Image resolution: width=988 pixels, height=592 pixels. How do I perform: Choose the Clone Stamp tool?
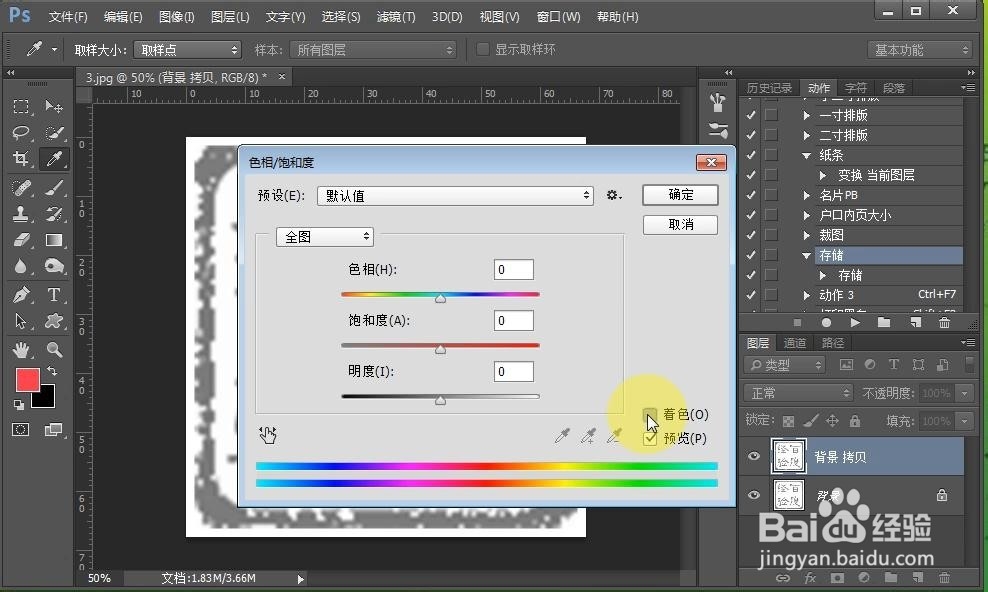pos(22,213)
